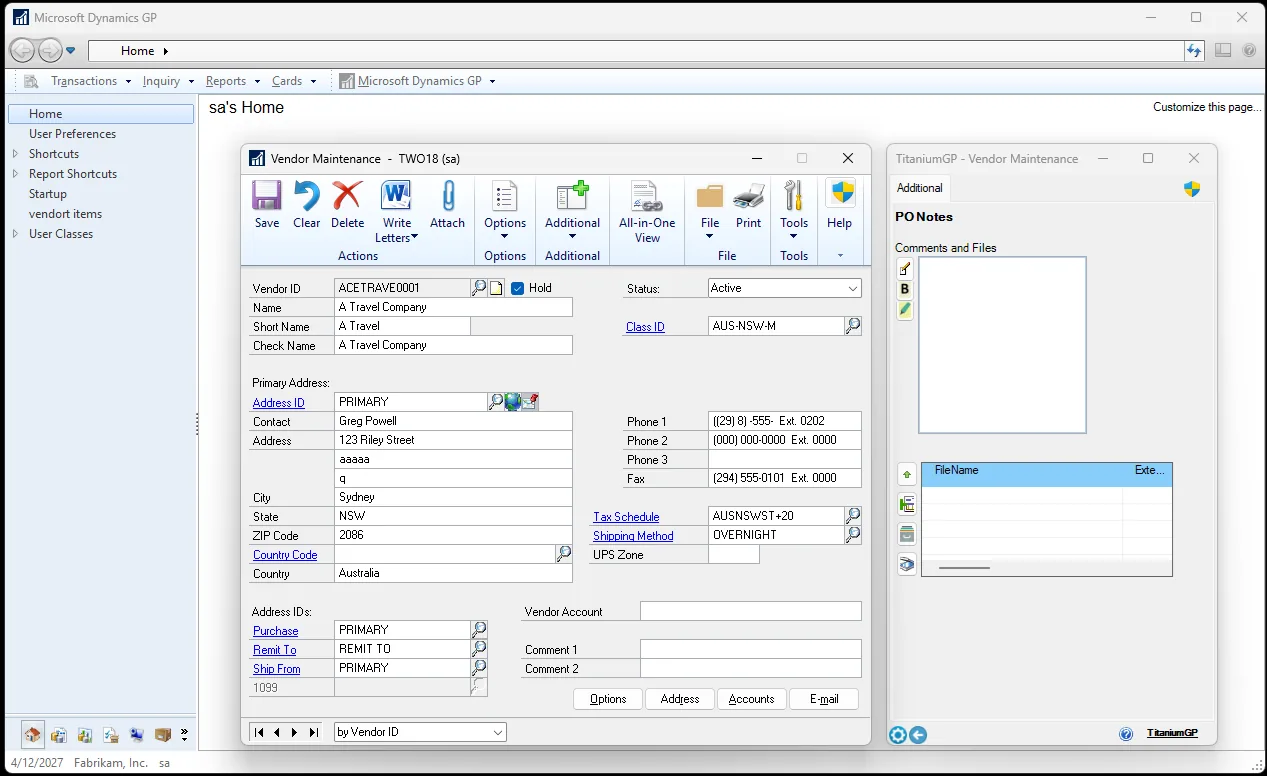Click the Home navigation pane house icon
Viewport: 1267px width, 776px height.
point(33,735)
